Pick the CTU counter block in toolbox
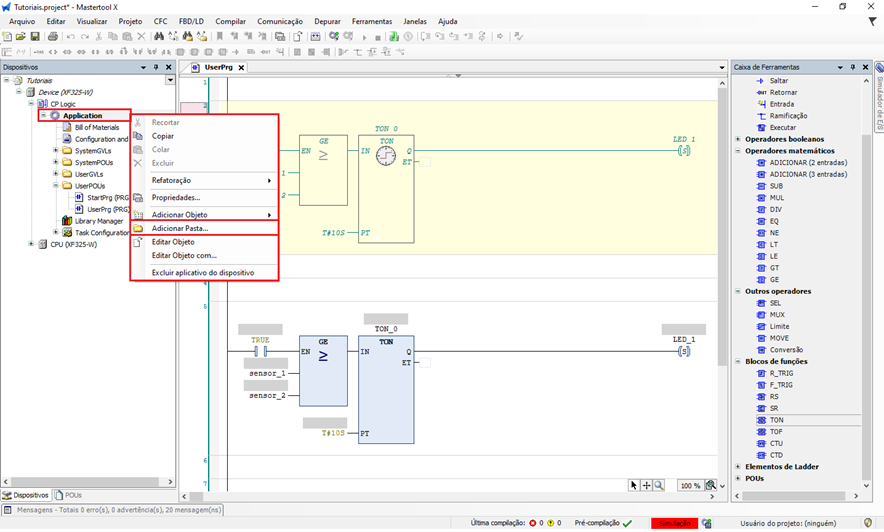 (776, 443)
